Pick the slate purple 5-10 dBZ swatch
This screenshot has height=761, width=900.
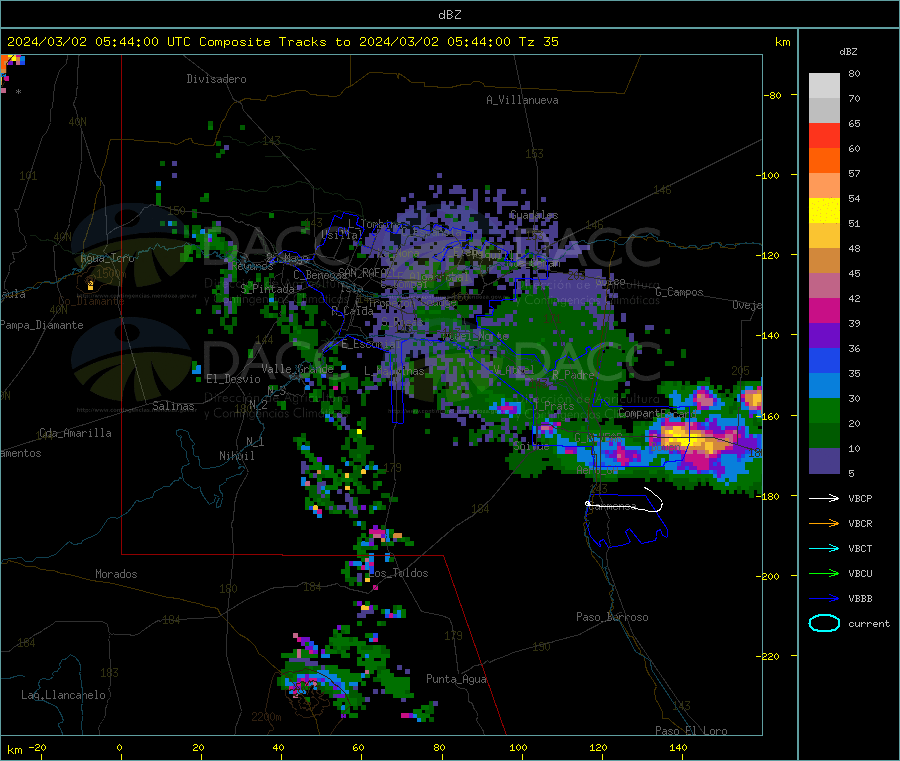coord(824,461)
